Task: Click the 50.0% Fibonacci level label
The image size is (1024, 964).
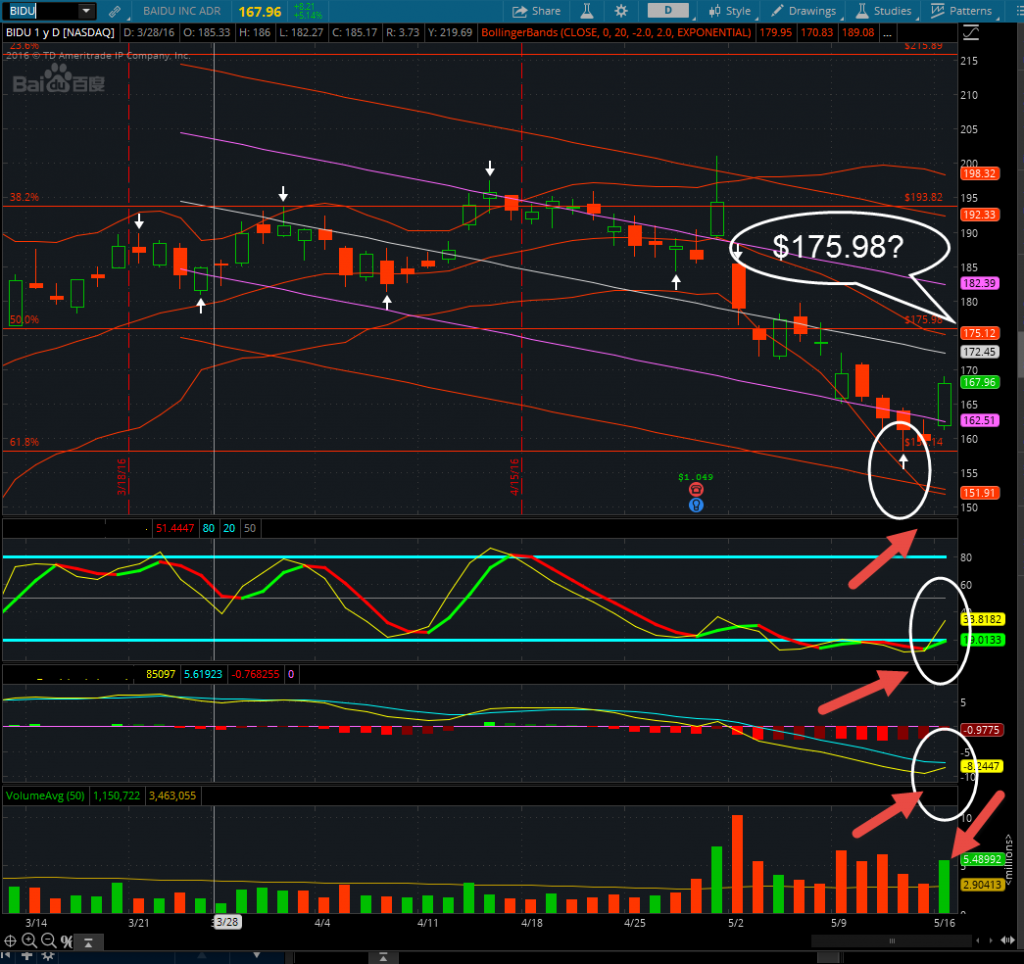Action: point(24,320)
